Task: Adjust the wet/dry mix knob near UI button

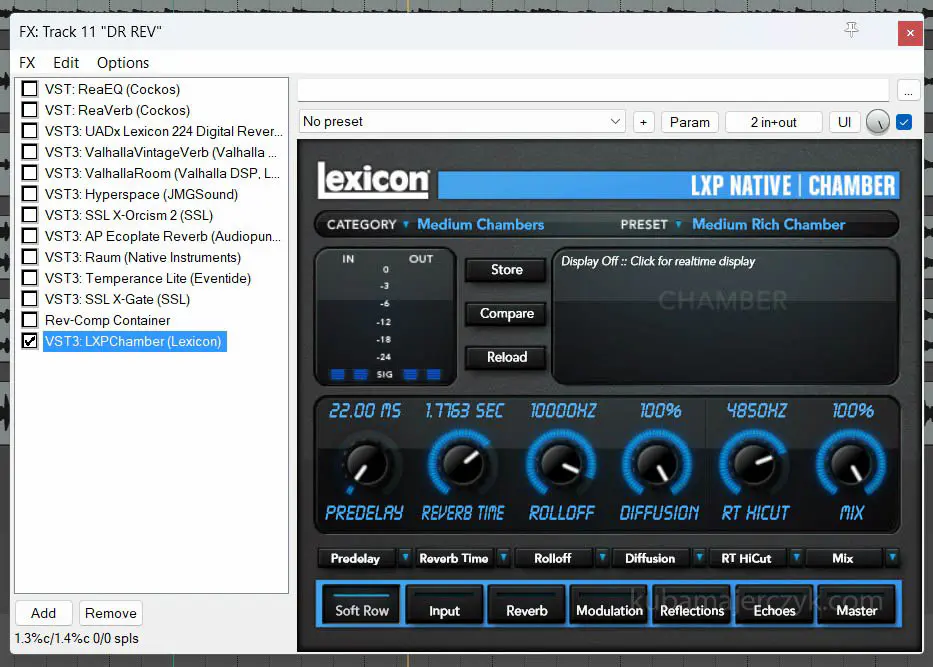Action: click(x=877, y=122)
